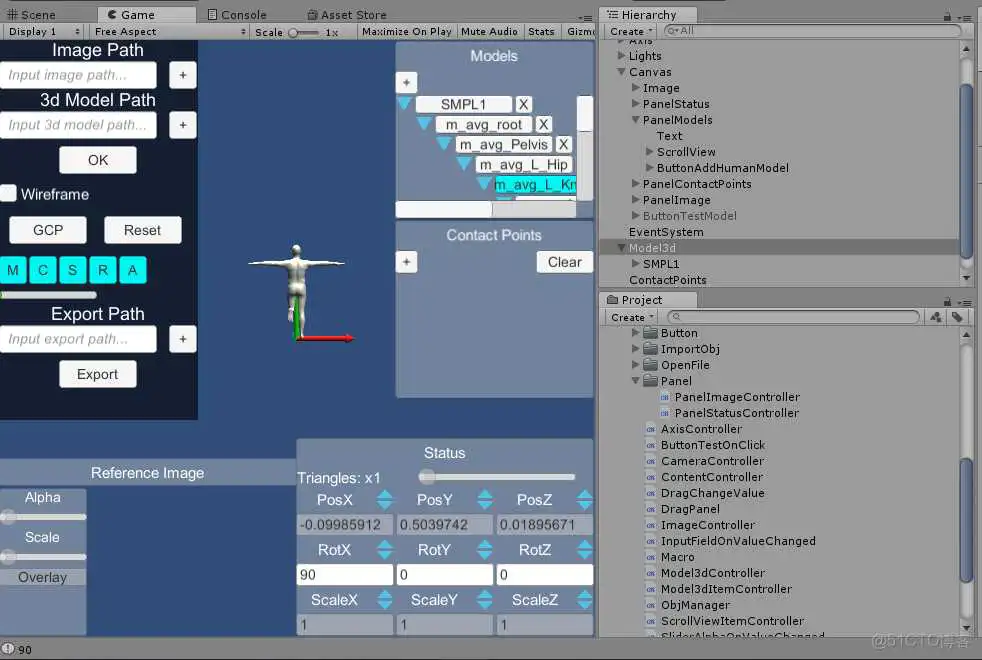Click the Clear button in Contact Points
Viewport: 982px width, 660px height.
pos(564,261)
